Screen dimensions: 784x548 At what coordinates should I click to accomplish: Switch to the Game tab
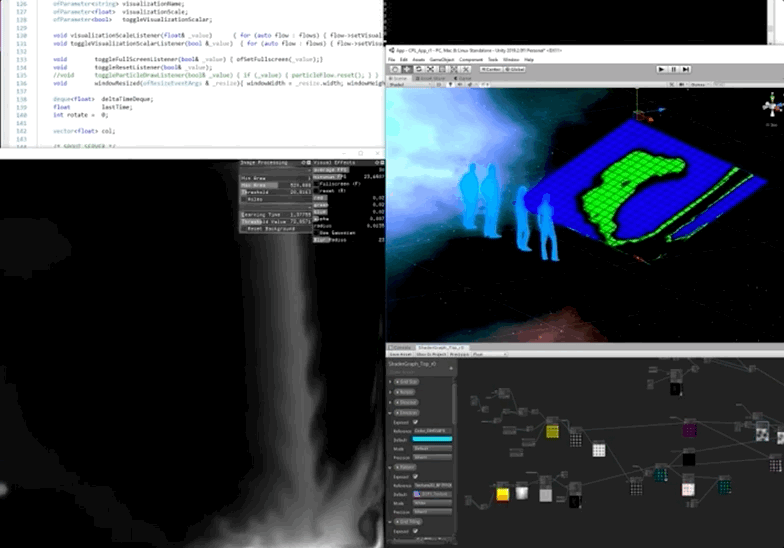click(463, 78)
